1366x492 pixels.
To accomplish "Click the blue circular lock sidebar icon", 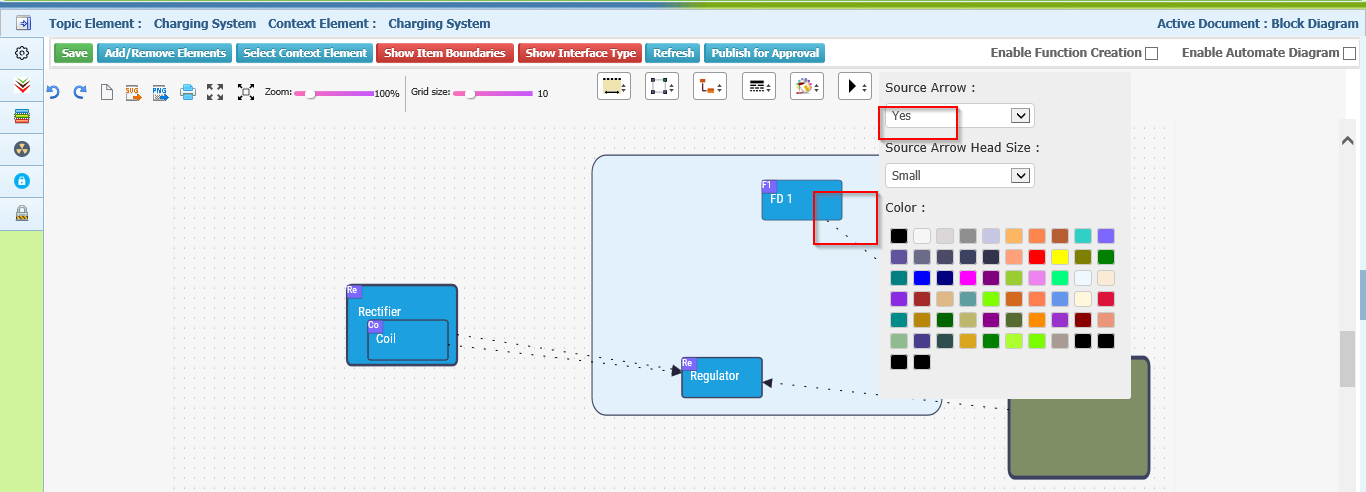I will [22, 181].
